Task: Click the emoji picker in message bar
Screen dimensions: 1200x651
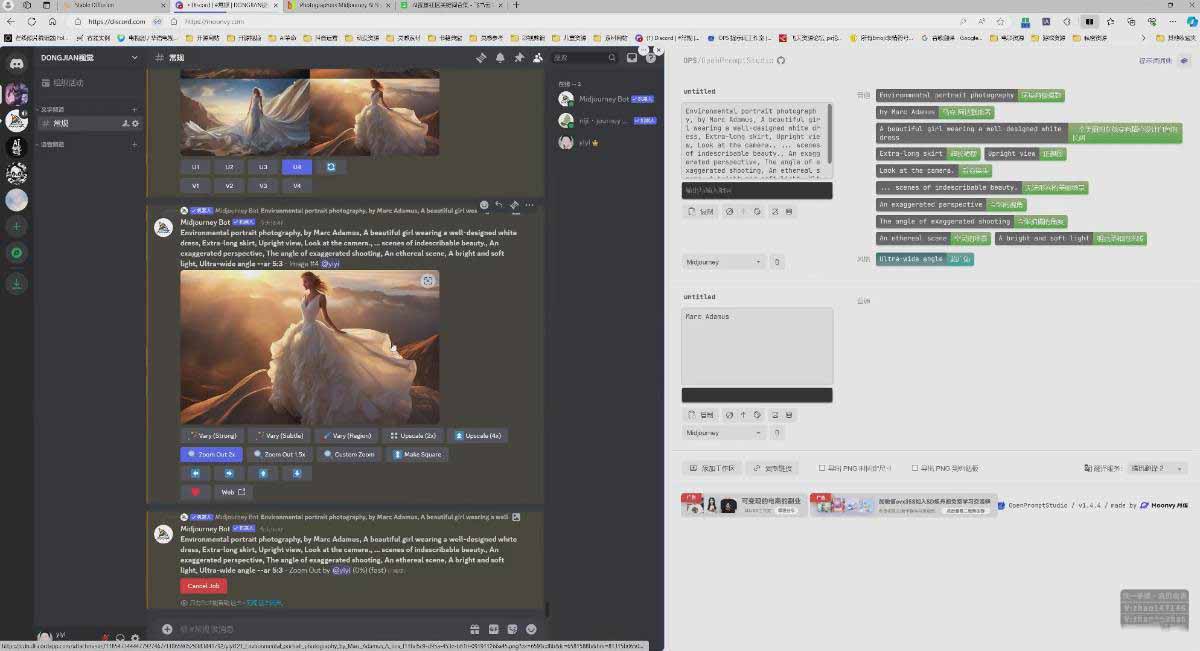Action: [x=531, y=629]
